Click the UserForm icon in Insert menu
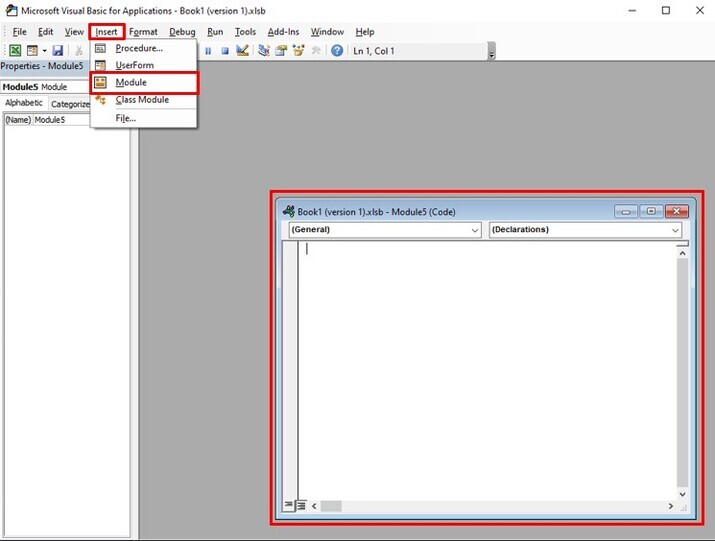The width and height of the screenshot is (715, 541). [x=100, y=65]
